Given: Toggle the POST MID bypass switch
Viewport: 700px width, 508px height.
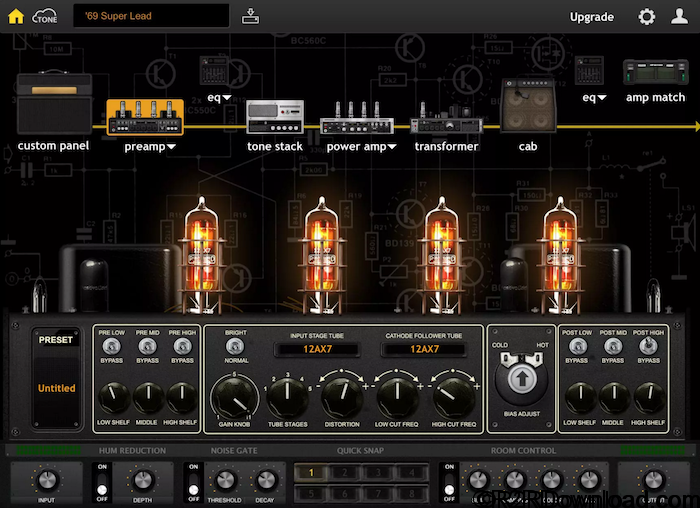Looking at the screenshot, I should [x=613, y=346].
